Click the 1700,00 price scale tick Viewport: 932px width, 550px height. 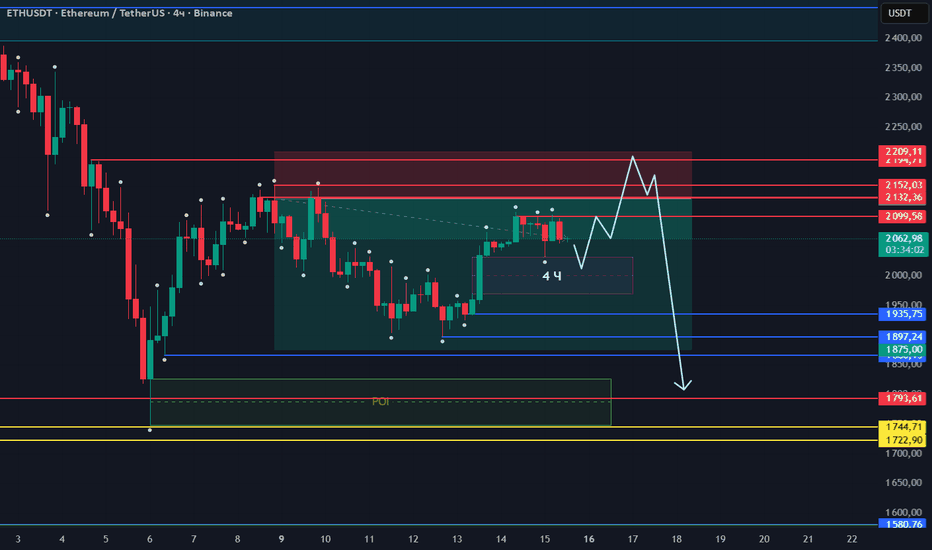(x=903, y=454)
